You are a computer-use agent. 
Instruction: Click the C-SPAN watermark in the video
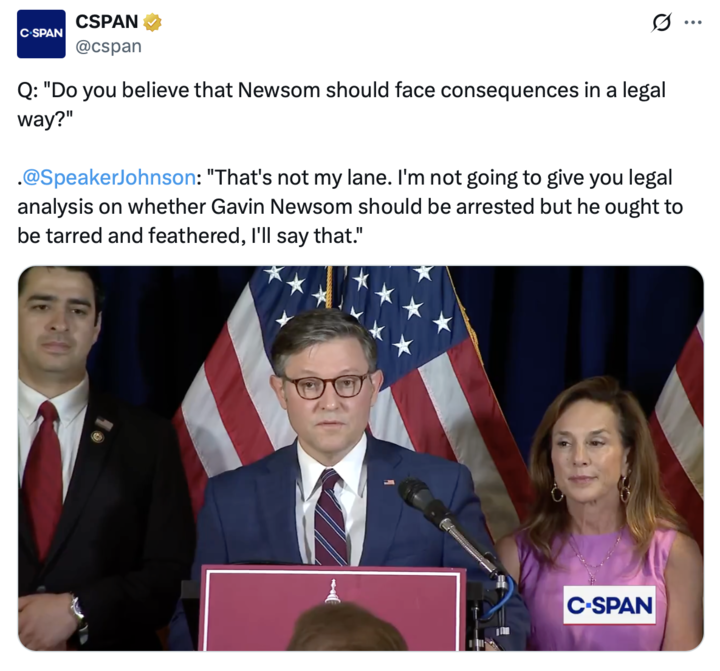(609, 605)
